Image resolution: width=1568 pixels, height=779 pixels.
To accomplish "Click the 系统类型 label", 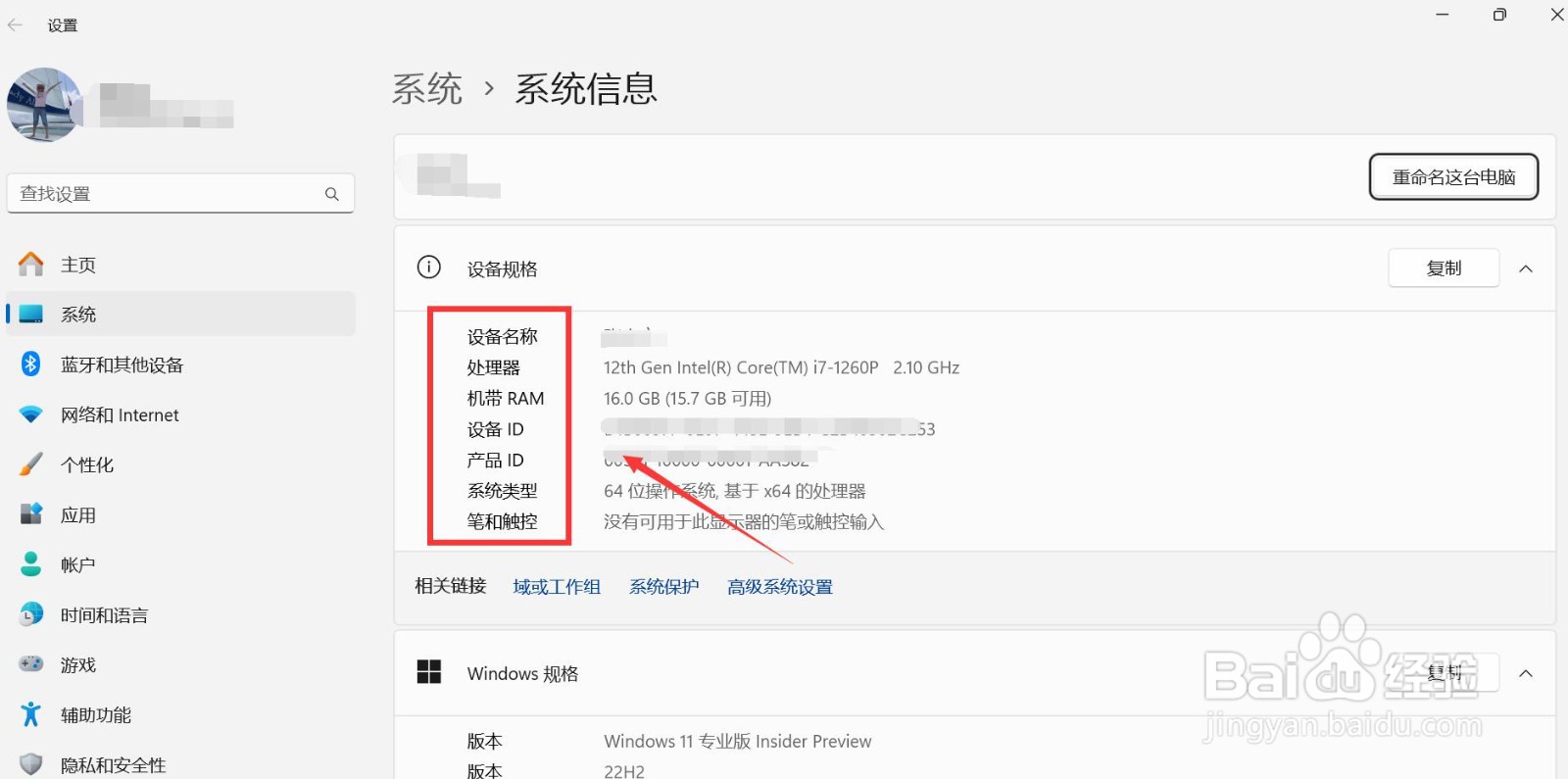I will [x=503, y=491].
